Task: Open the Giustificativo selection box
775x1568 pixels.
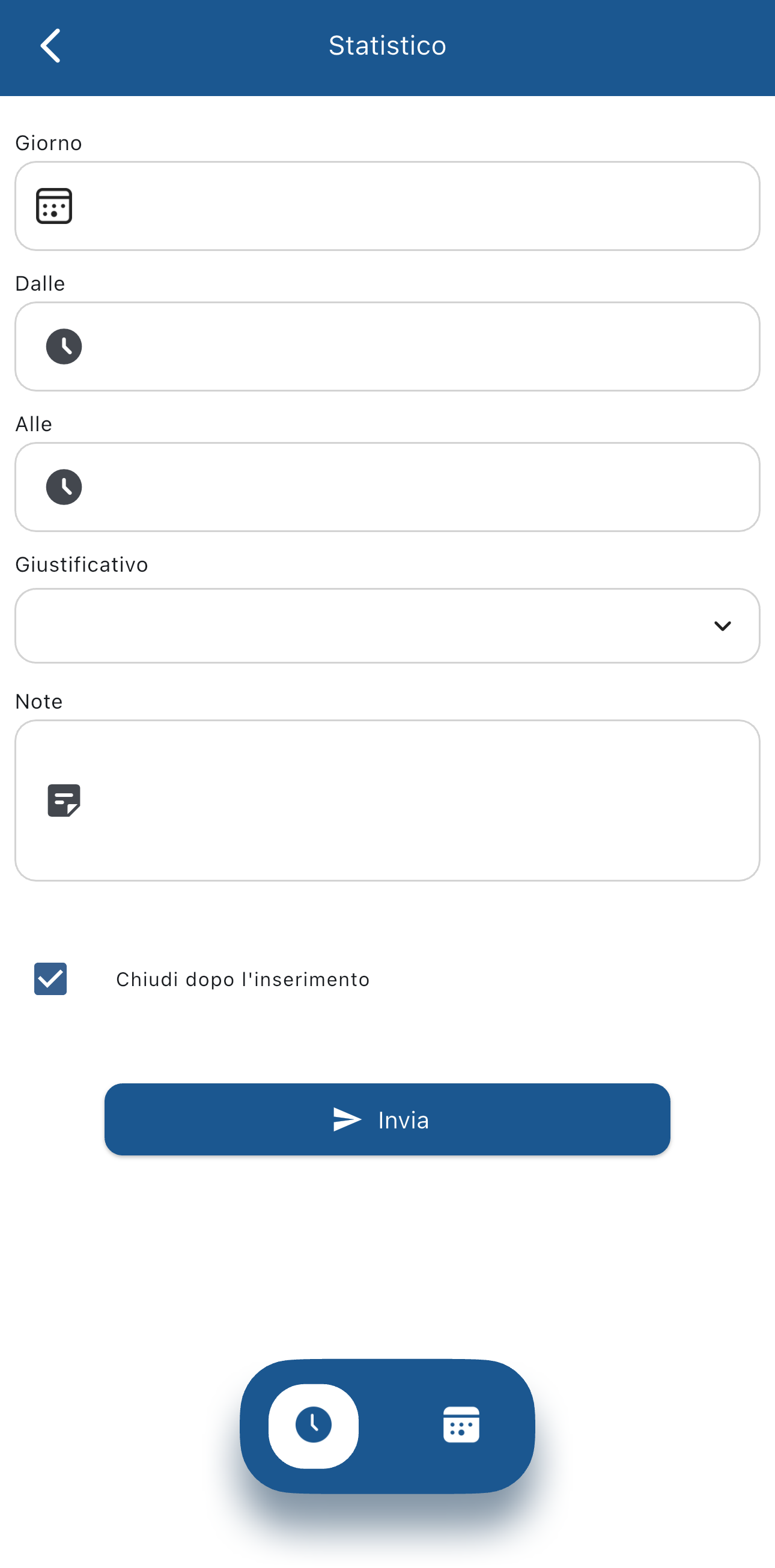Action: [365, 626]
